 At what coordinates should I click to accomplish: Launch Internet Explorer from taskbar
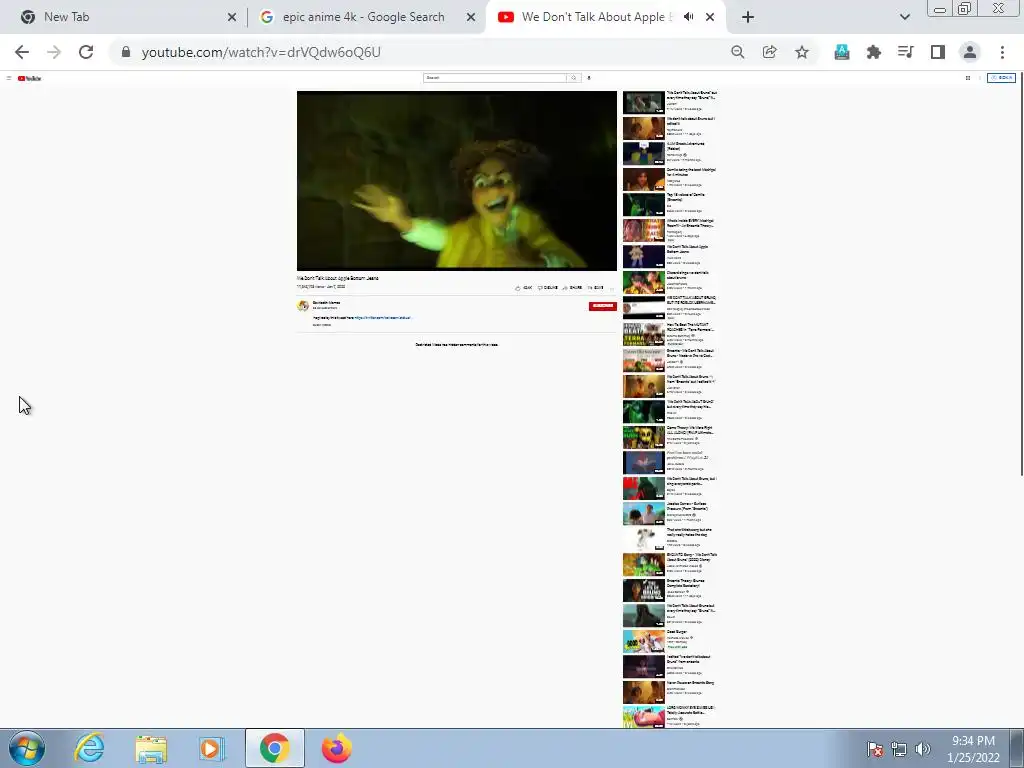pyautogui.click(x=89, y=748)
